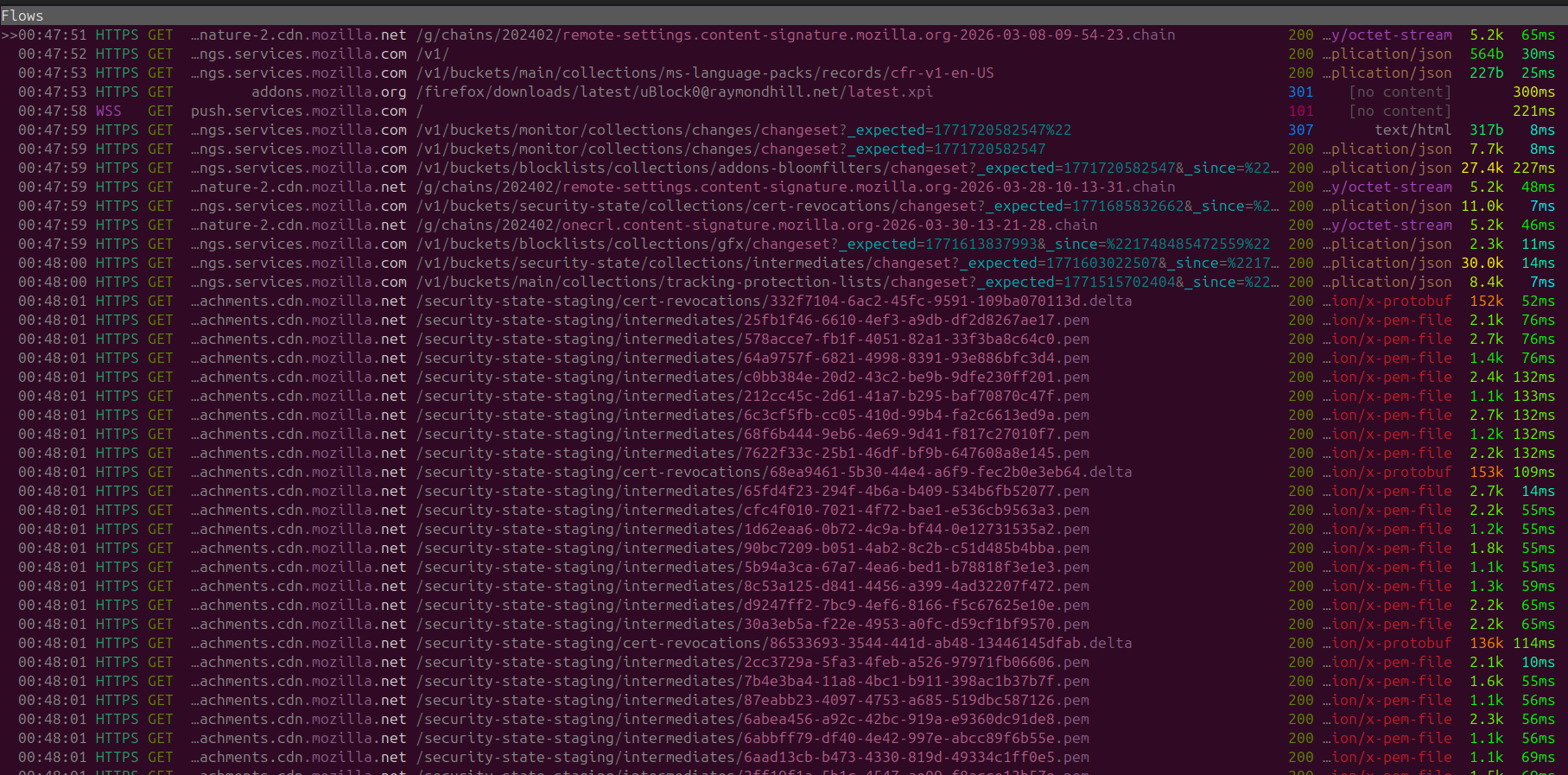
Task: Select the intermediates 212cc45c pem flow
Action: (784, 396)
